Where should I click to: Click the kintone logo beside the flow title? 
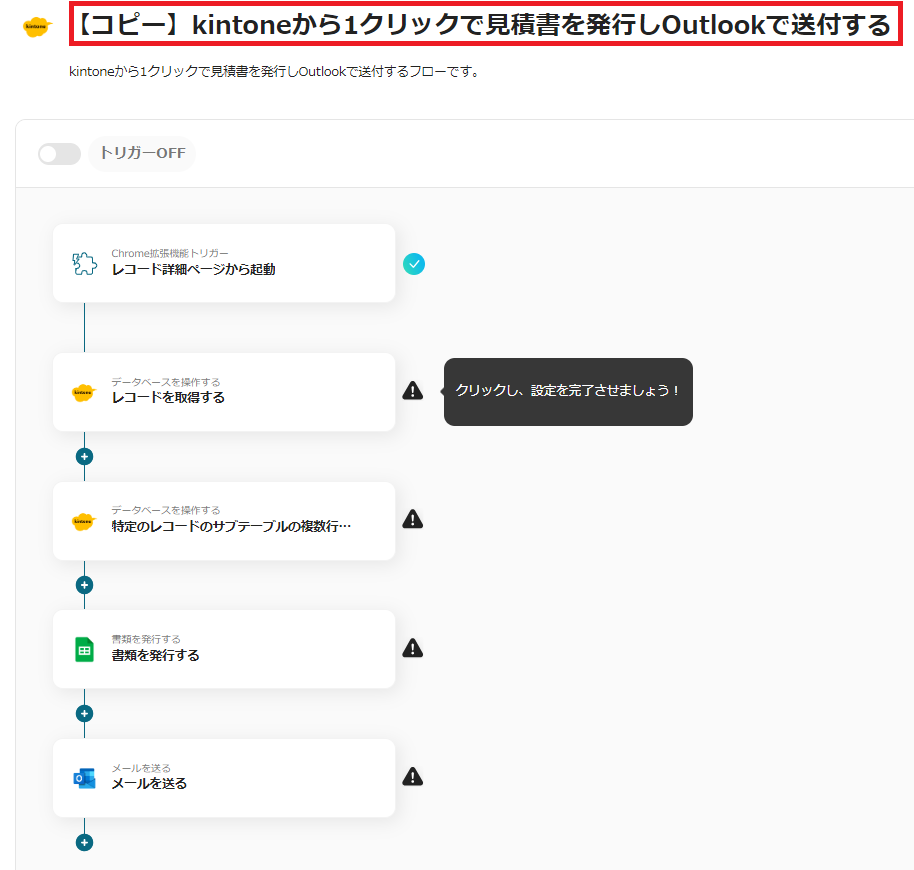pos(37,27)
